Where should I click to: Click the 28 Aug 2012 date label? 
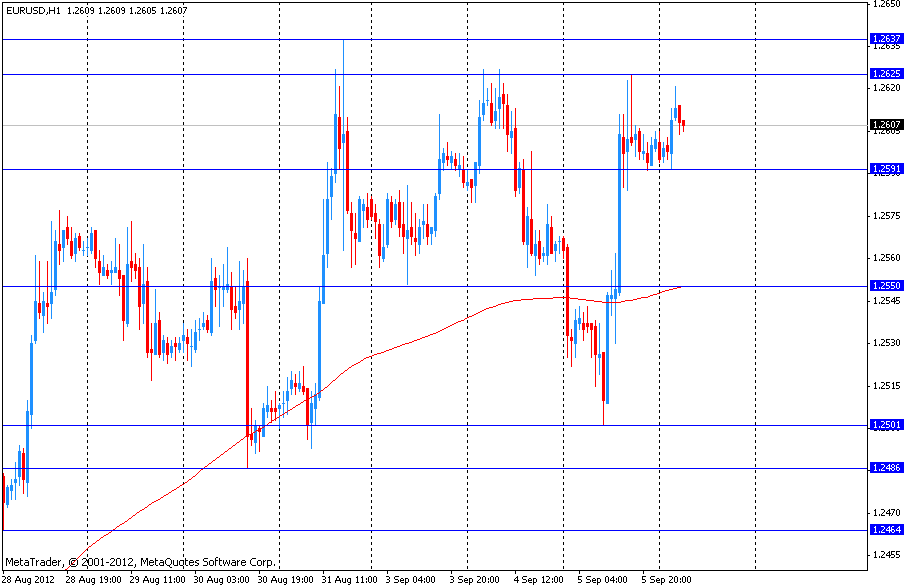(29, 579)
